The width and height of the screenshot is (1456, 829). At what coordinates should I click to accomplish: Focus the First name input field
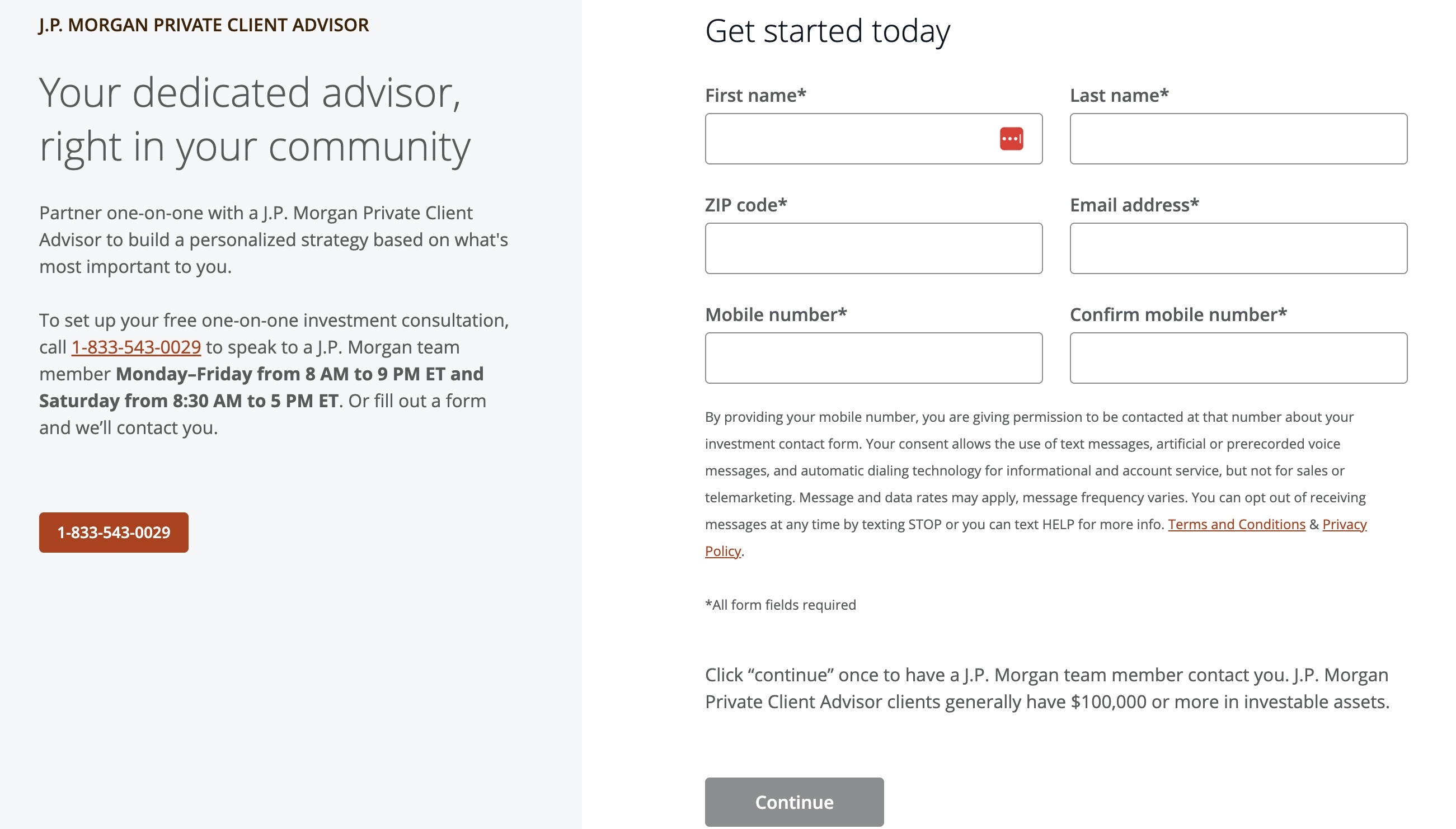coord(848,139)
